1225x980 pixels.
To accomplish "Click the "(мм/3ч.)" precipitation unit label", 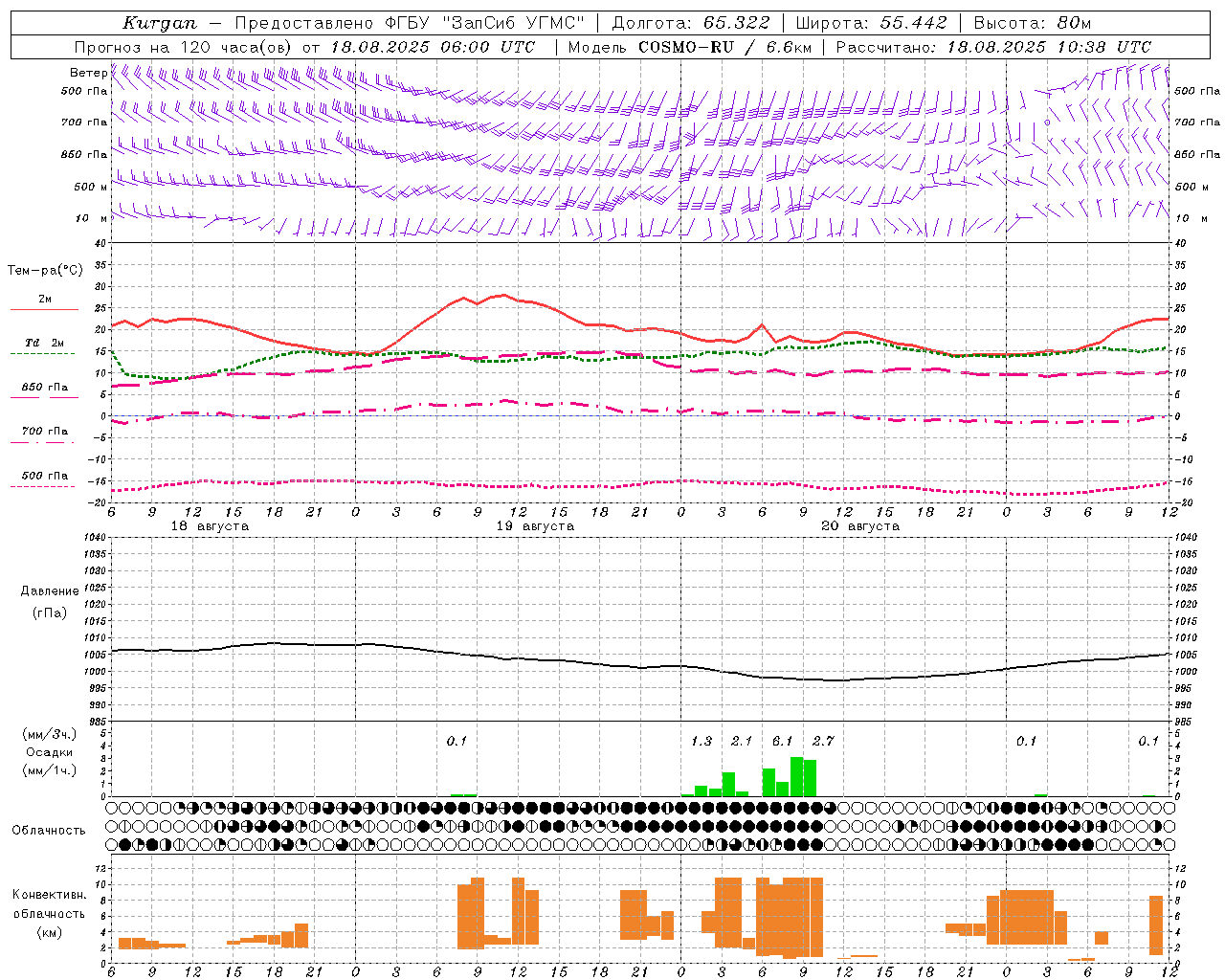I will [50, 734].
